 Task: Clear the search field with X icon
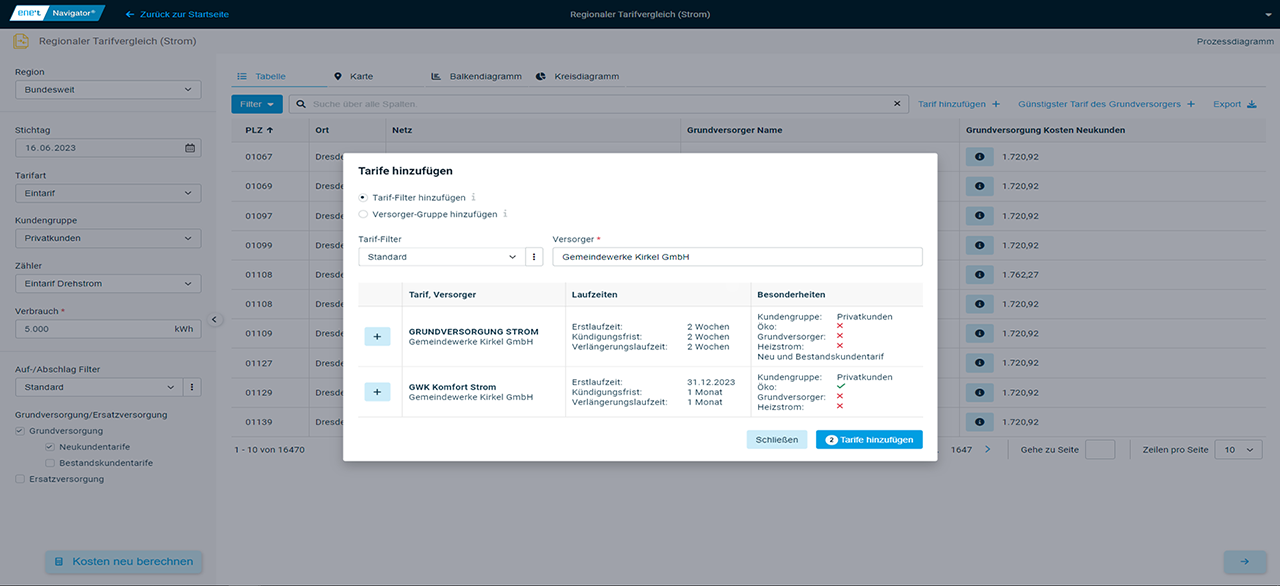point(897,104)
